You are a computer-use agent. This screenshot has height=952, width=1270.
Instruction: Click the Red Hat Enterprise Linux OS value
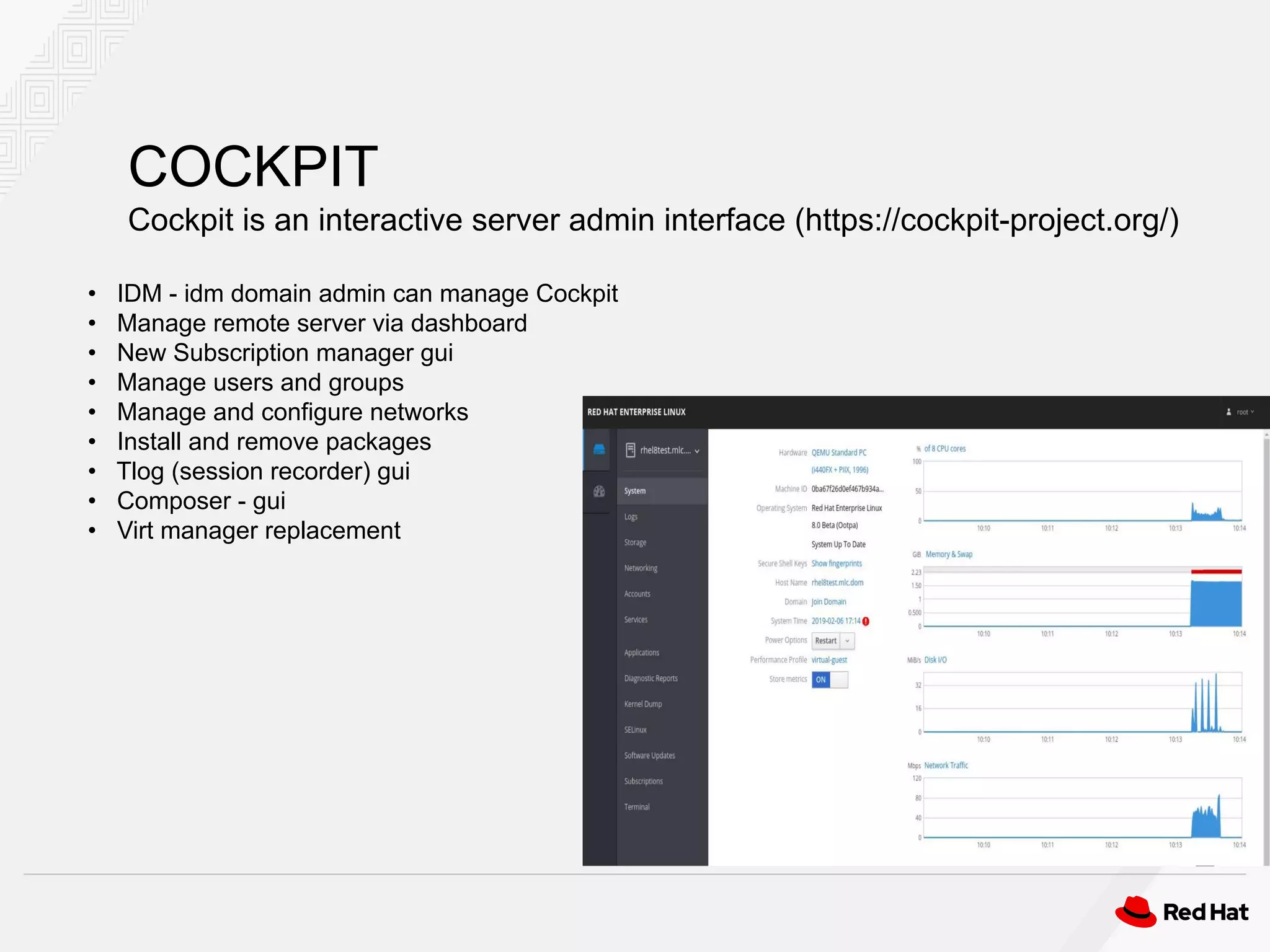(846, 508)
